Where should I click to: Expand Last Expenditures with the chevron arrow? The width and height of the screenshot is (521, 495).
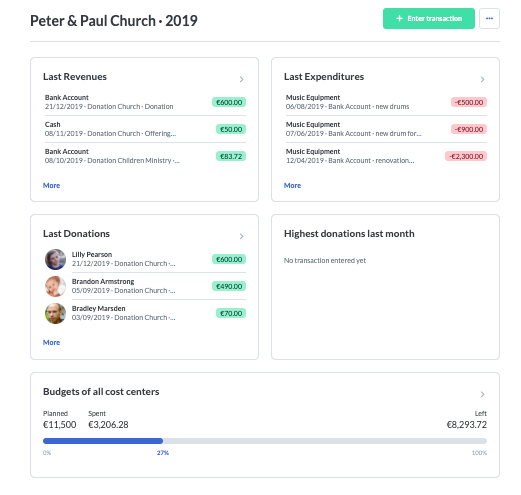point(482,79)
